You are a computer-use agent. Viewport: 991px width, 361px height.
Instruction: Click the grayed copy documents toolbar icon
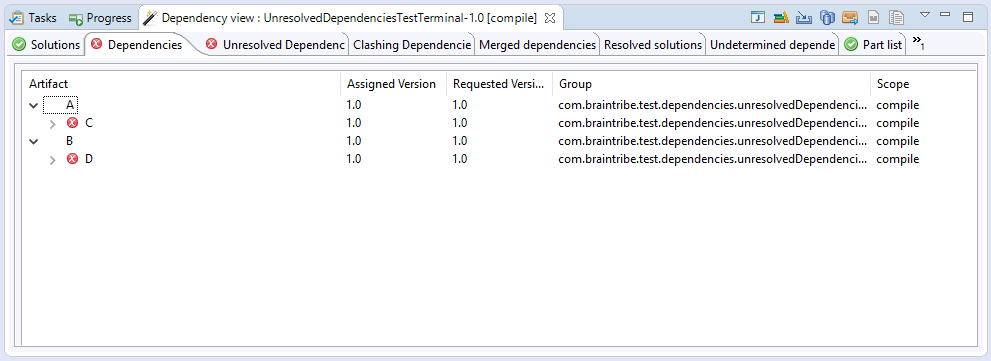pyautogui.click(x=896, y=18)
